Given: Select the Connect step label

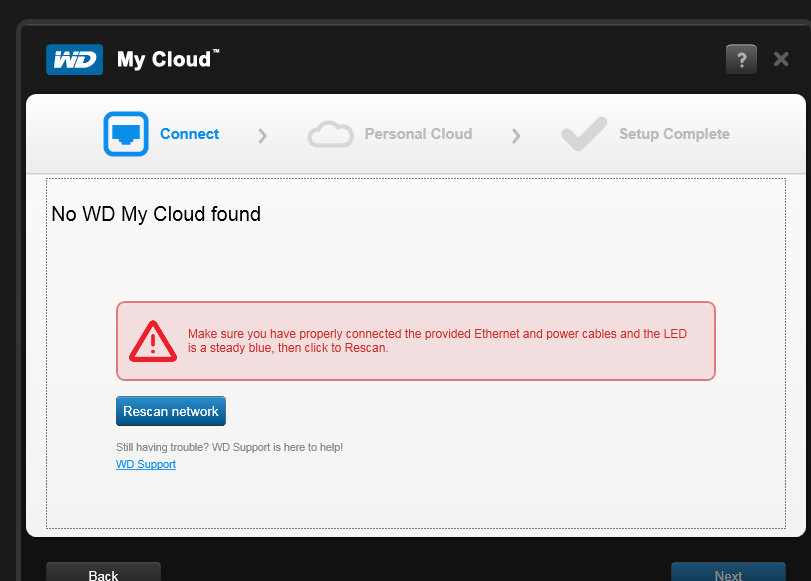Looking at the screenshot, I should click(x=189, y=134).
